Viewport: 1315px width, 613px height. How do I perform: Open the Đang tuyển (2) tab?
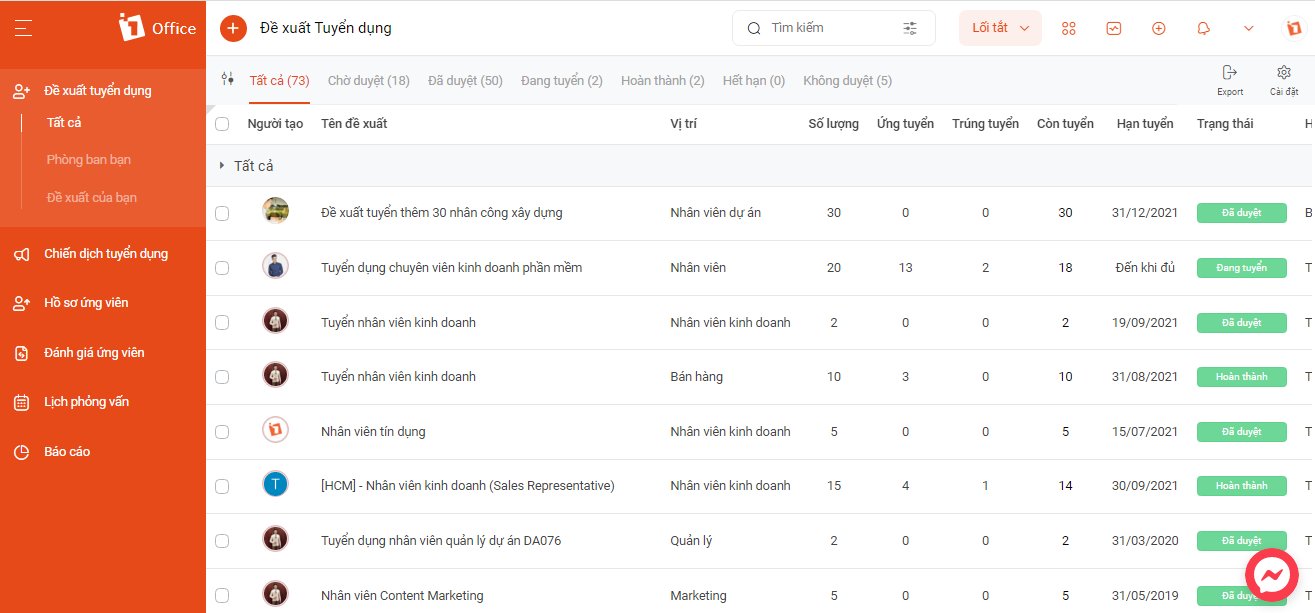561,80
